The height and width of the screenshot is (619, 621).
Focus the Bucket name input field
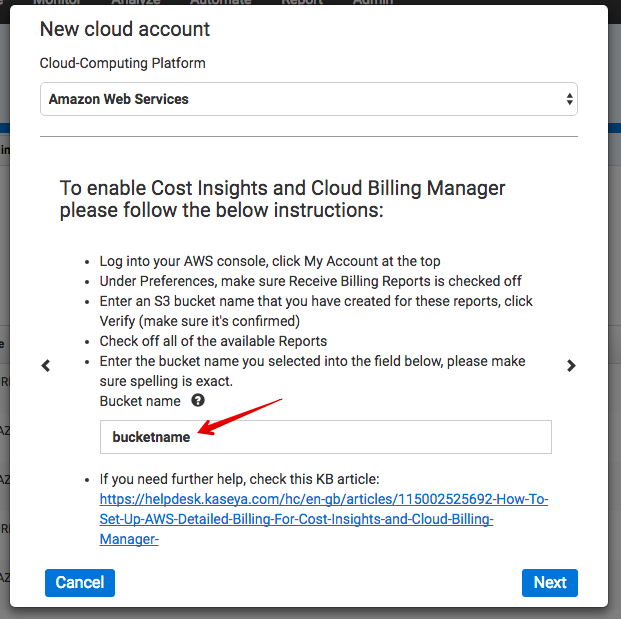tap(326, 437)
